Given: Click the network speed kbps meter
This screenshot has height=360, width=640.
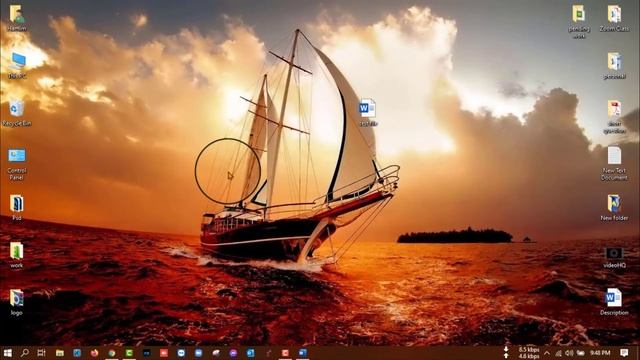Looking at the screenshot, I should click(x=523, y=353).
